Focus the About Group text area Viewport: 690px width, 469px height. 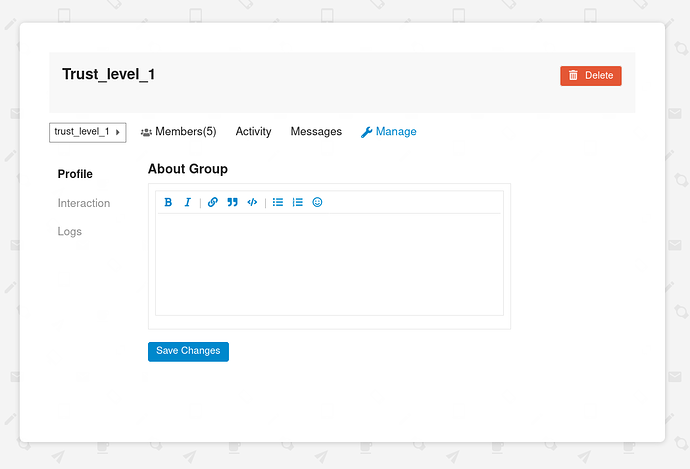click(329, 264)
